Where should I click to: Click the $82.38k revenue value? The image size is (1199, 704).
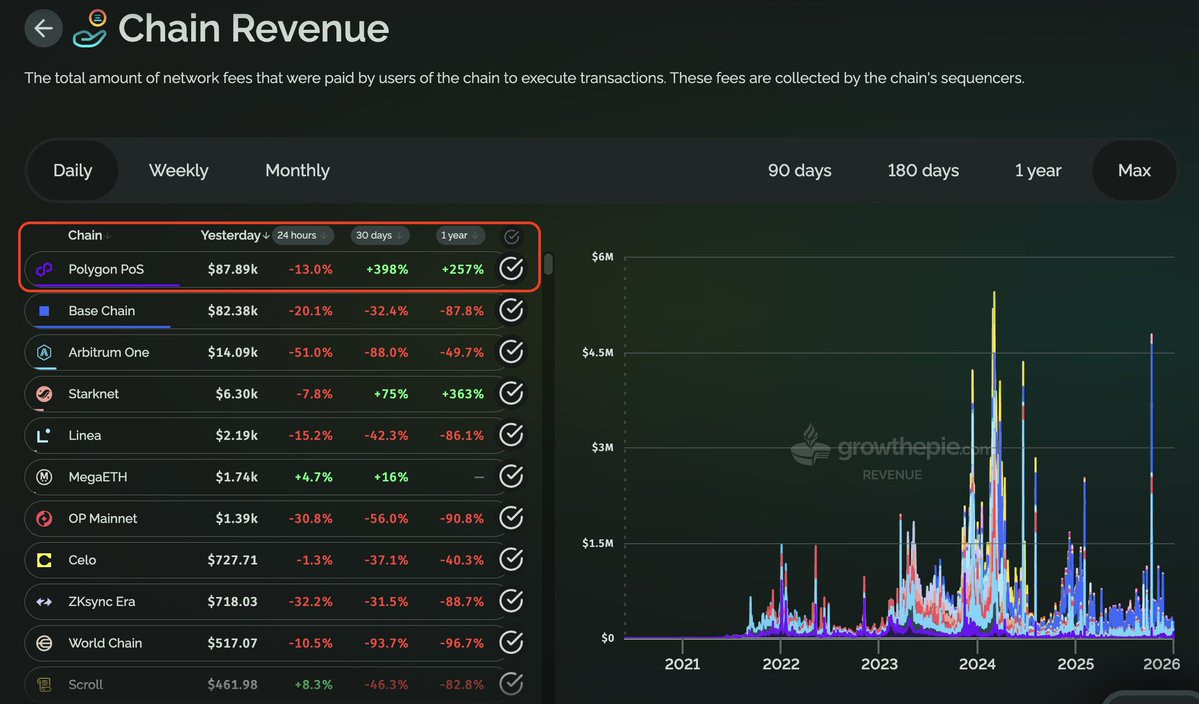pos(232,310)
